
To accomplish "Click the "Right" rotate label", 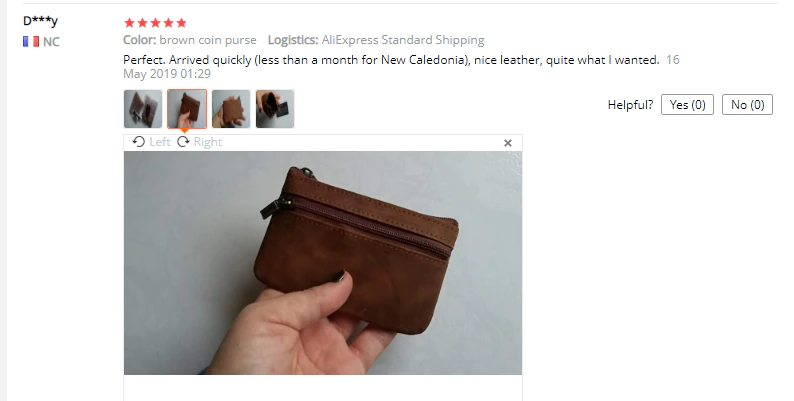I will [x=208, y=142].
